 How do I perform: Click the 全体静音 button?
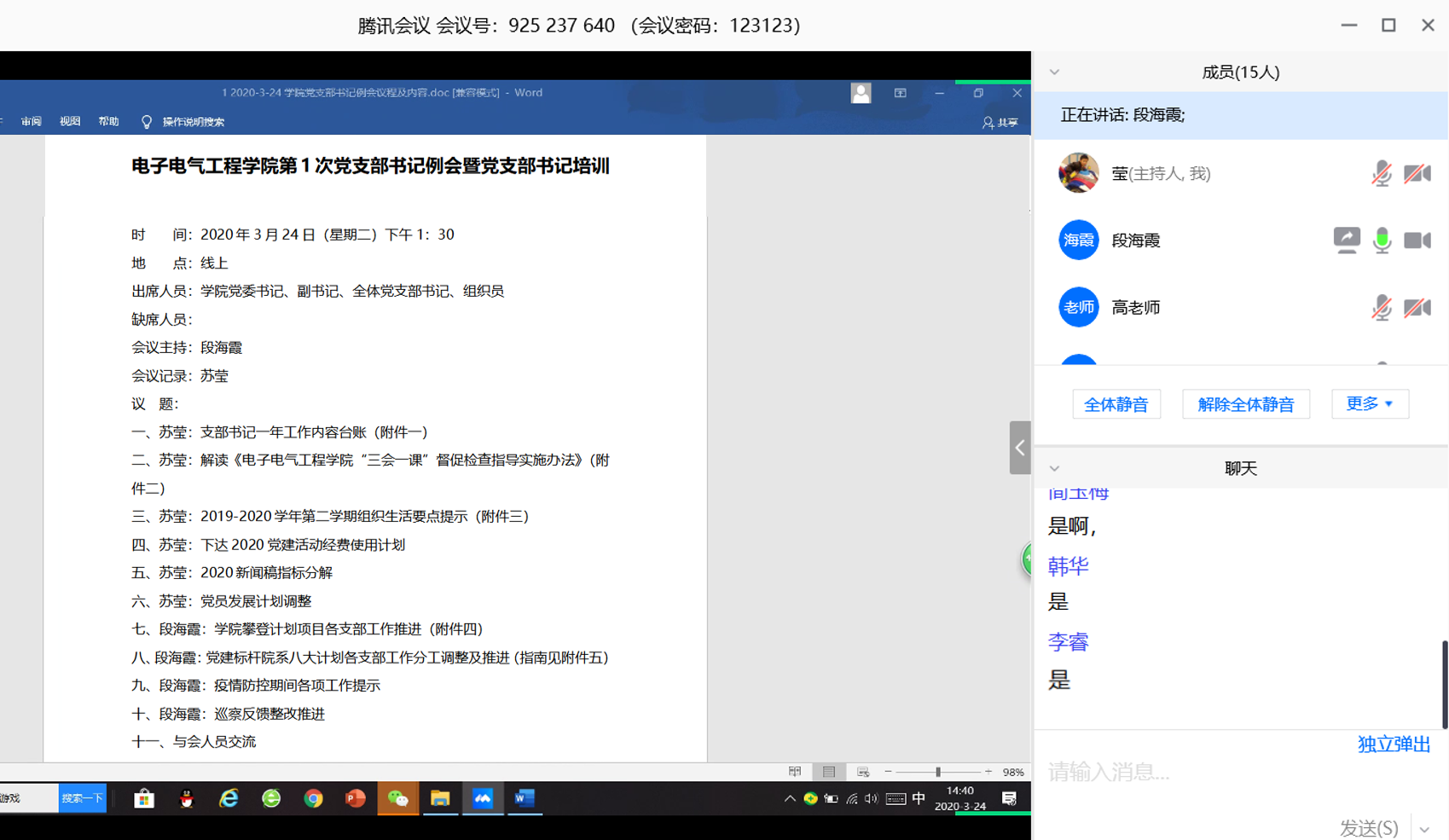pyautogui.click(x=1116, y=404)
